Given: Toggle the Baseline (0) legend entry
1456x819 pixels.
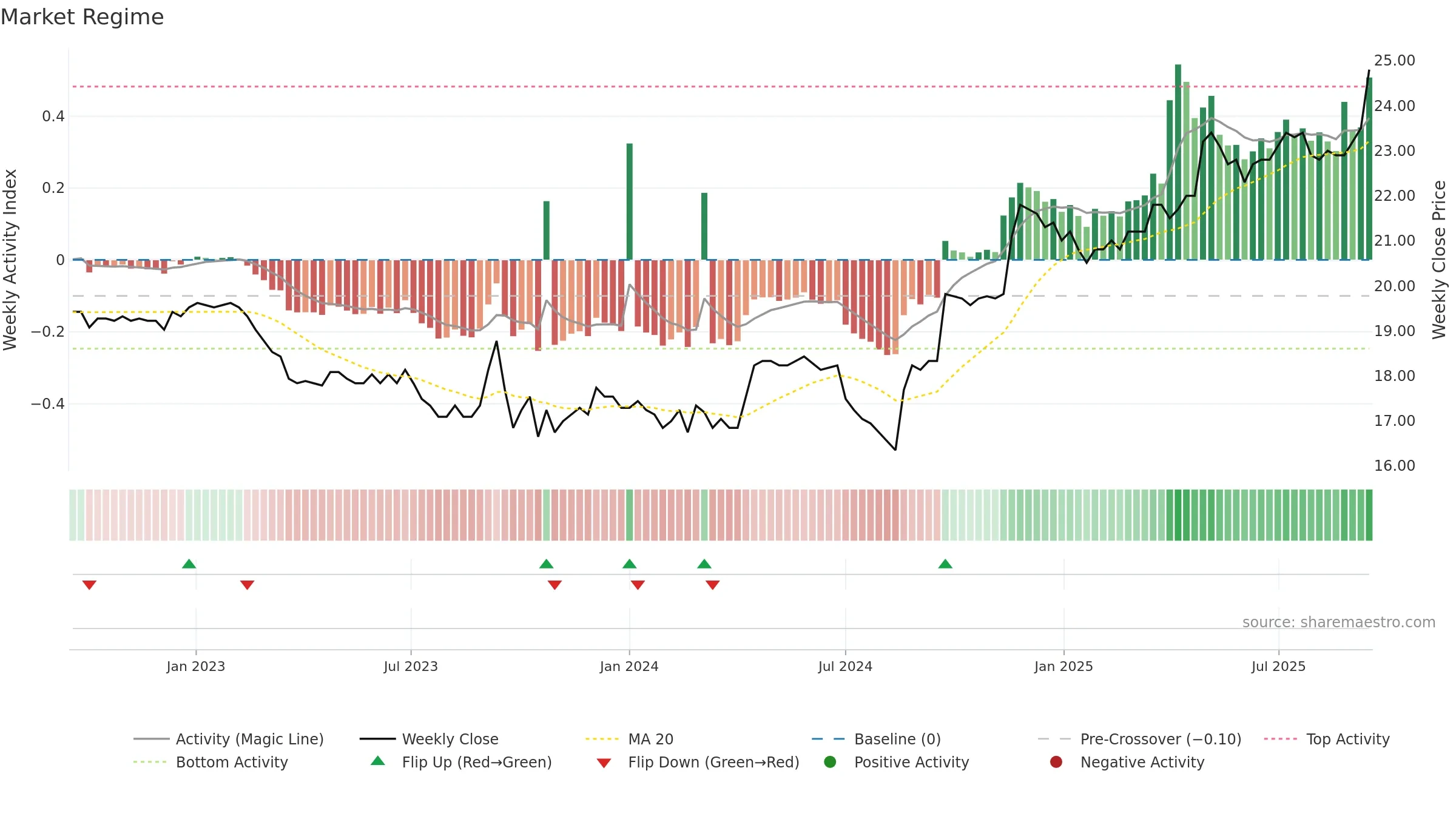Looking at the screenshot, I should point(876,739).
